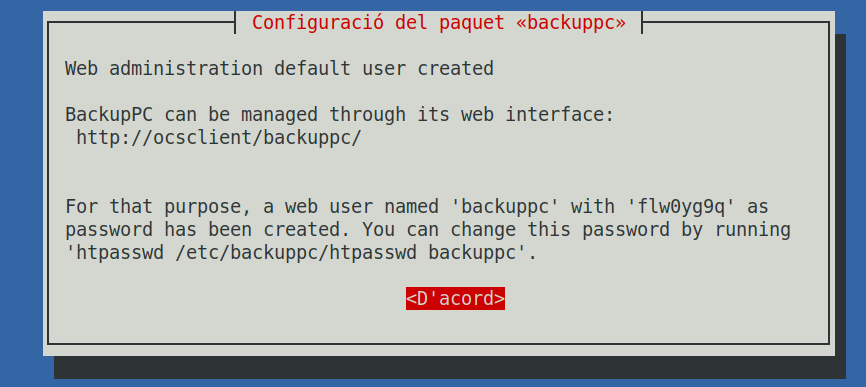Click the dark drop shadow beneath the dialog
The width and height of the screenshot is (866, 387).
point(450,368)
